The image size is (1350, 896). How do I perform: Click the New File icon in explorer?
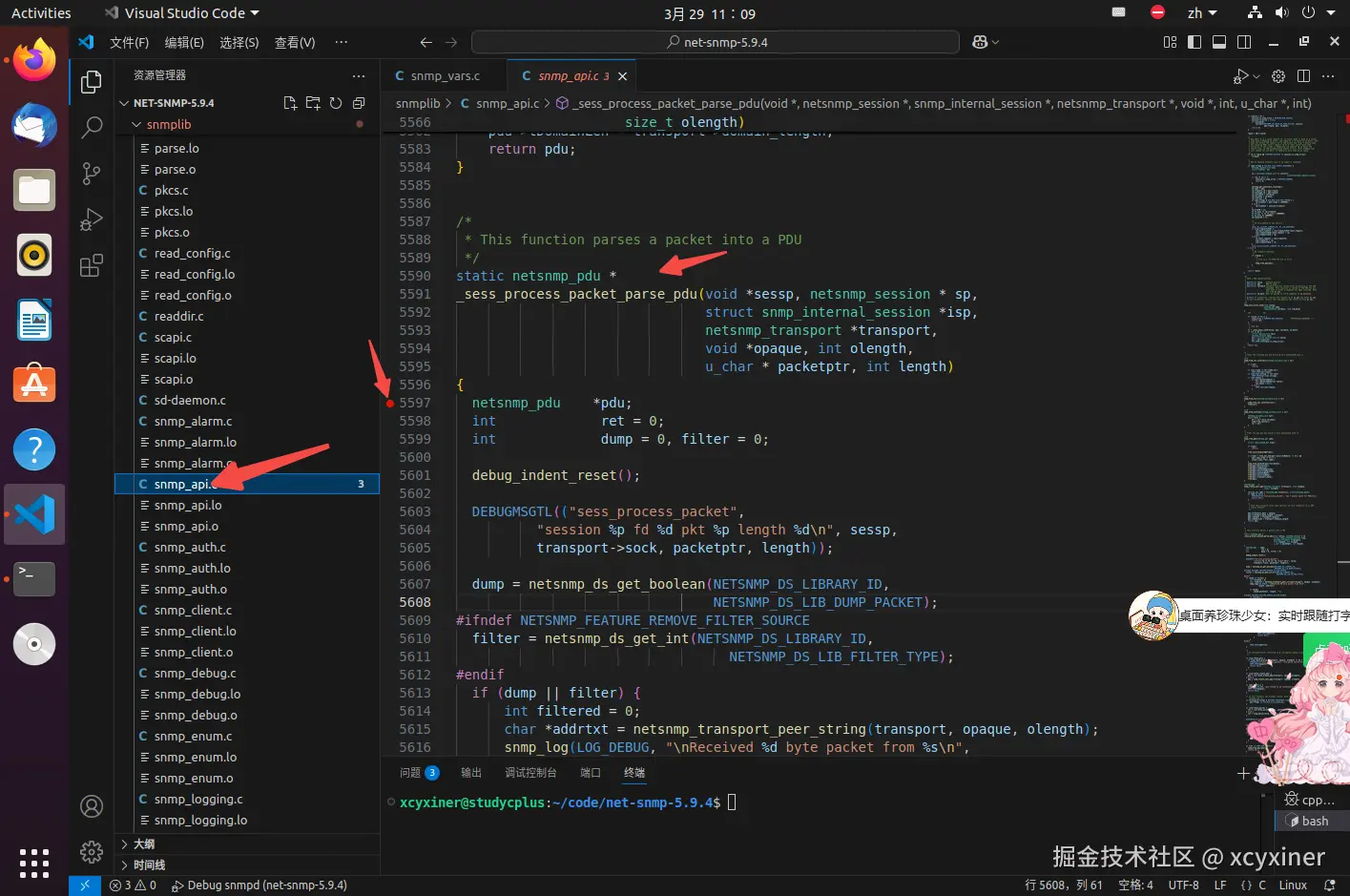290,103
